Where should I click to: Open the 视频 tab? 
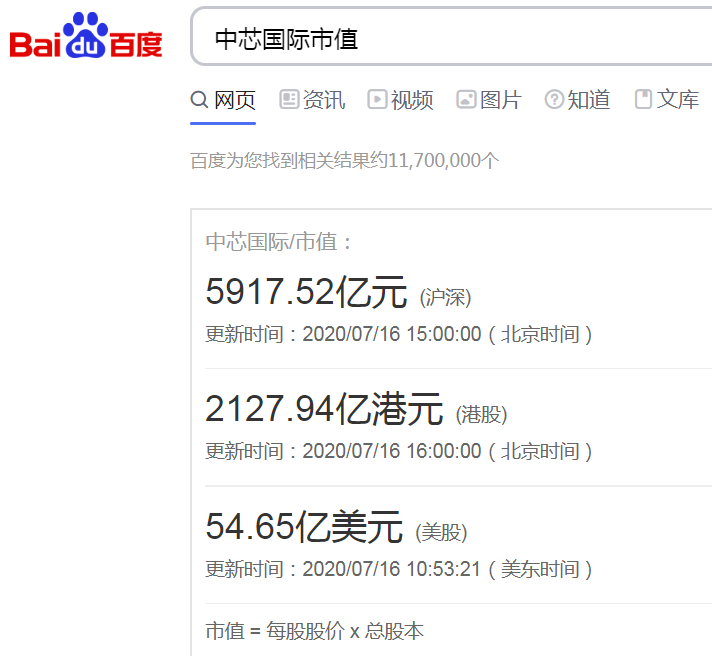tap(400, 100)
